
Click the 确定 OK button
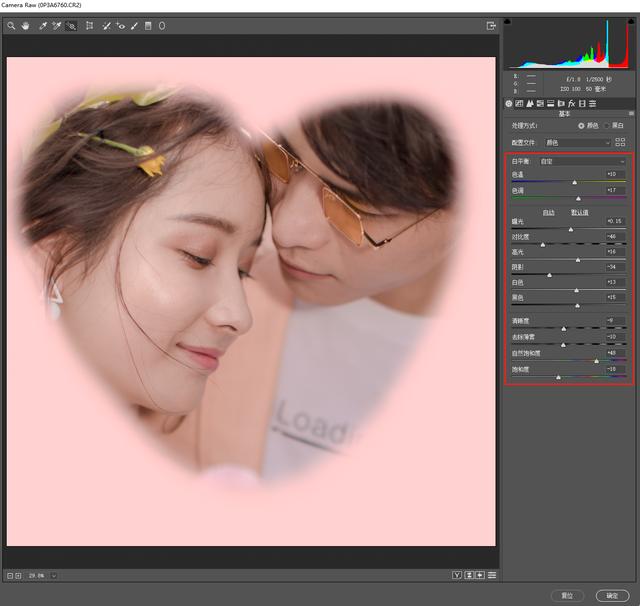tap(612, 596)
